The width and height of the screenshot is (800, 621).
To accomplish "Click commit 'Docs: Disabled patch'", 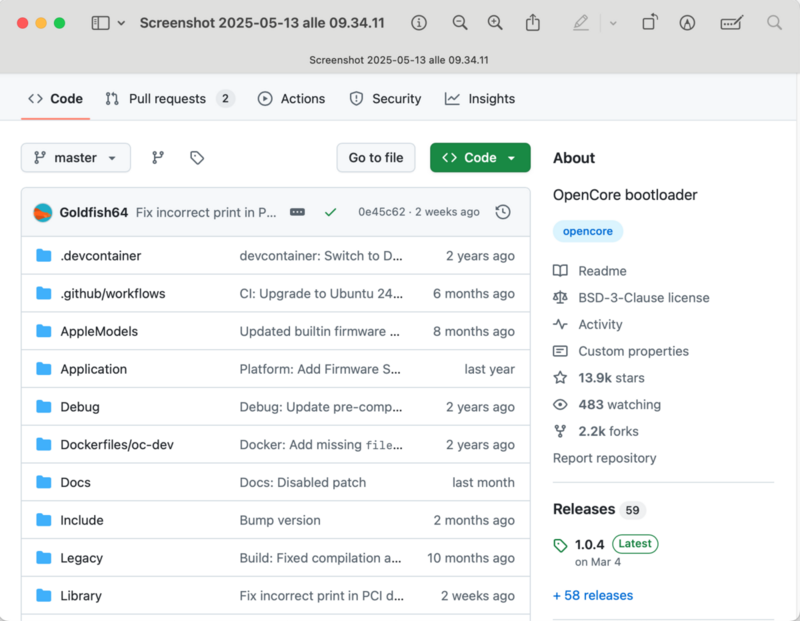I will pyautogui.click(x=303, y=482).
